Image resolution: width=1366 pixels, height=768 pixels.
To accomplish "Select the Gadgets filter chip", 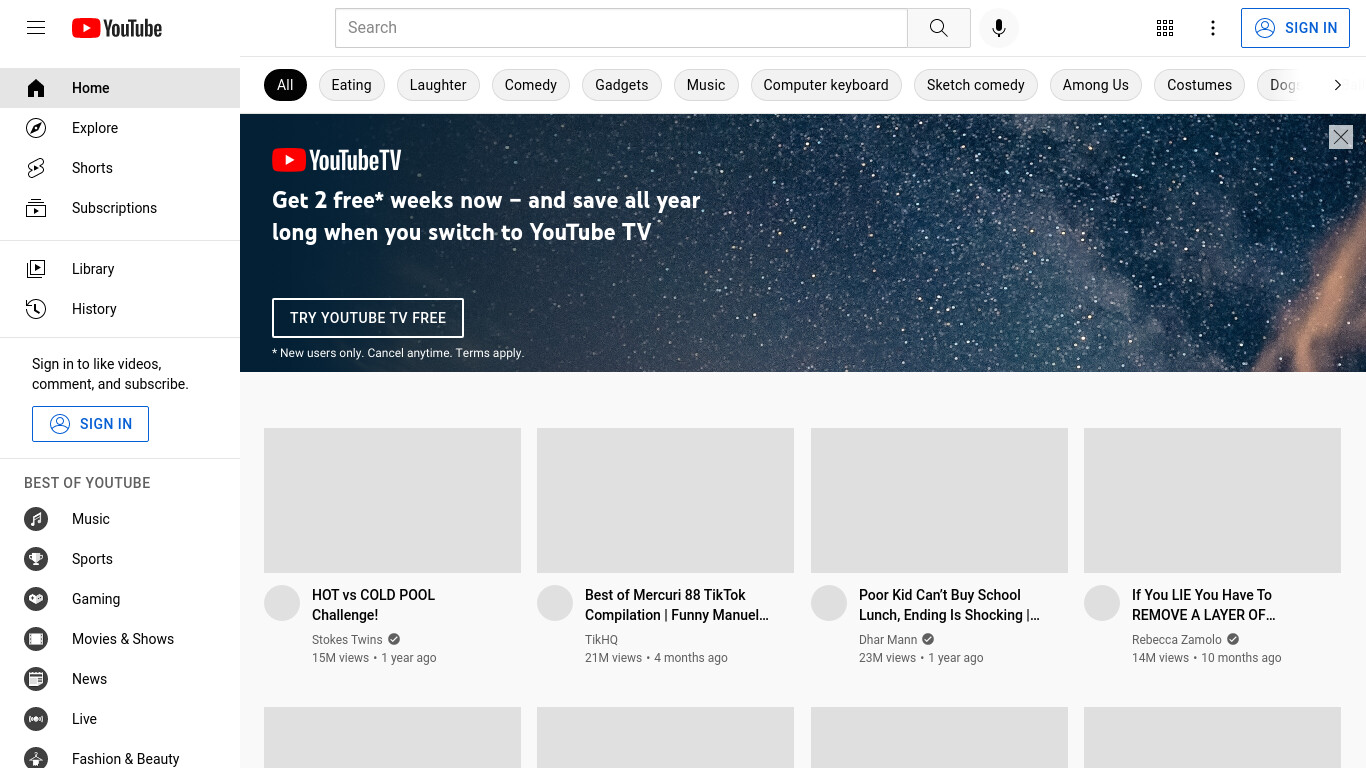I will pyautogui.click(x=622, y=85).
